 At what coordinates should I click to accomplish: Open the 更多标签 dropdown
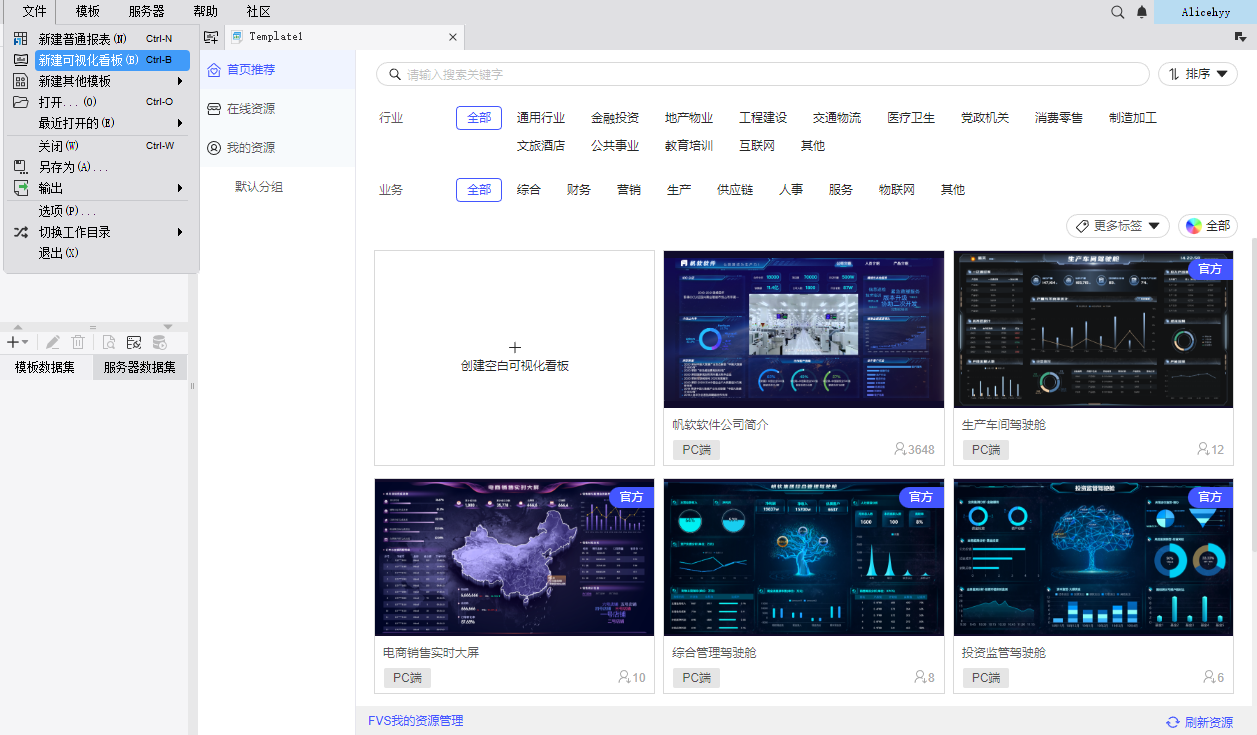point(1118,226)
